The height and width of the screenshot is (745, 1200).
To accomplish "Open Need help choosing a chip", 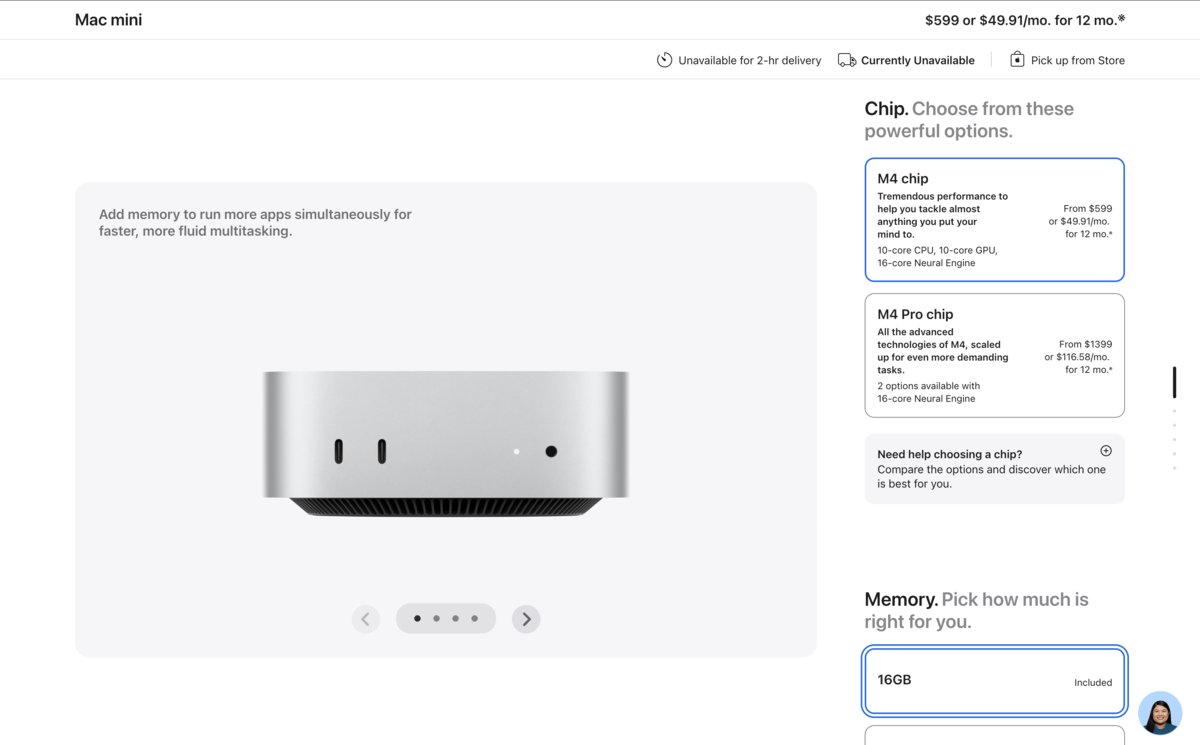I will click(x=994, y=468).
